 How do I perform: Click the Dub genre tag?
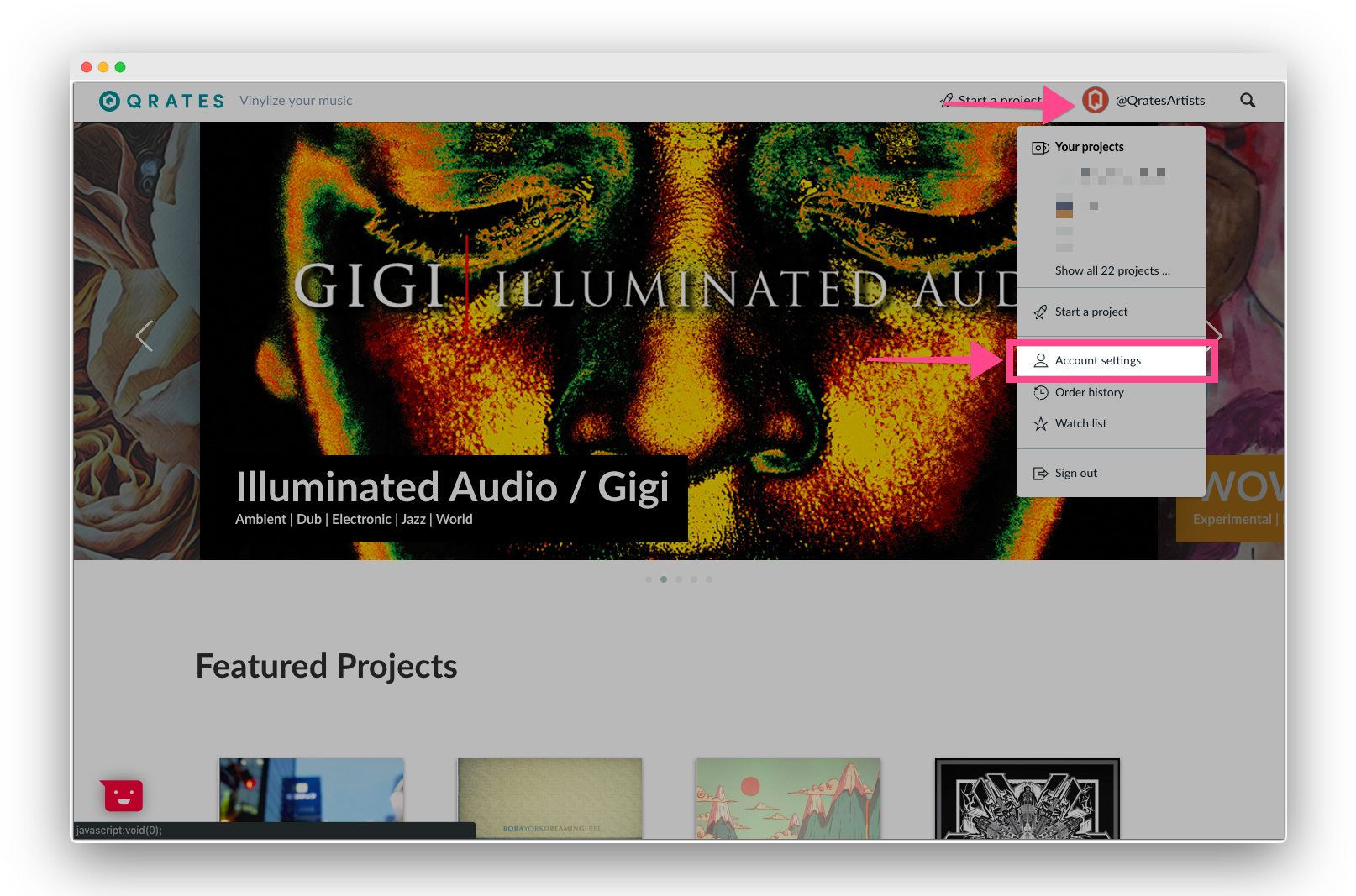[309, 519]
